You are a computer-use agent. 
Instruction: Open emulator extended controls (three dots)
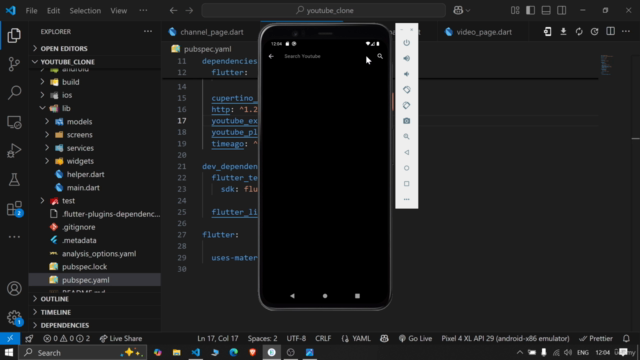(407, 199)
